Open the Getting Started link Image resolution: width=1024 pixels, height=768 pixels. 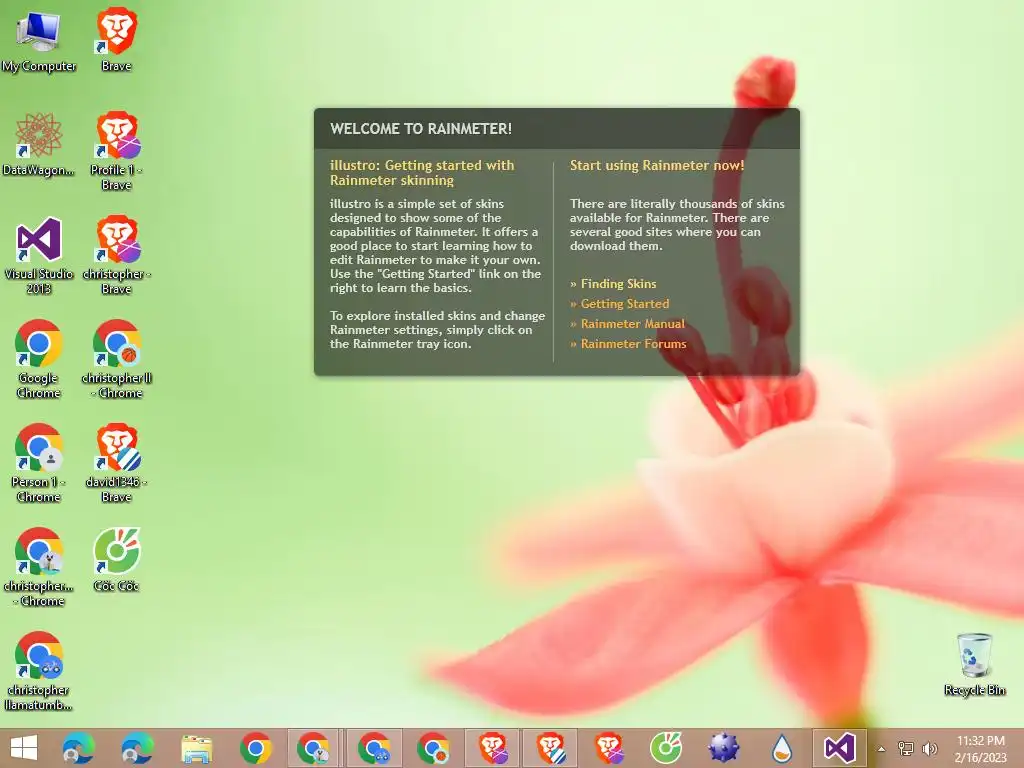[625, 304]
